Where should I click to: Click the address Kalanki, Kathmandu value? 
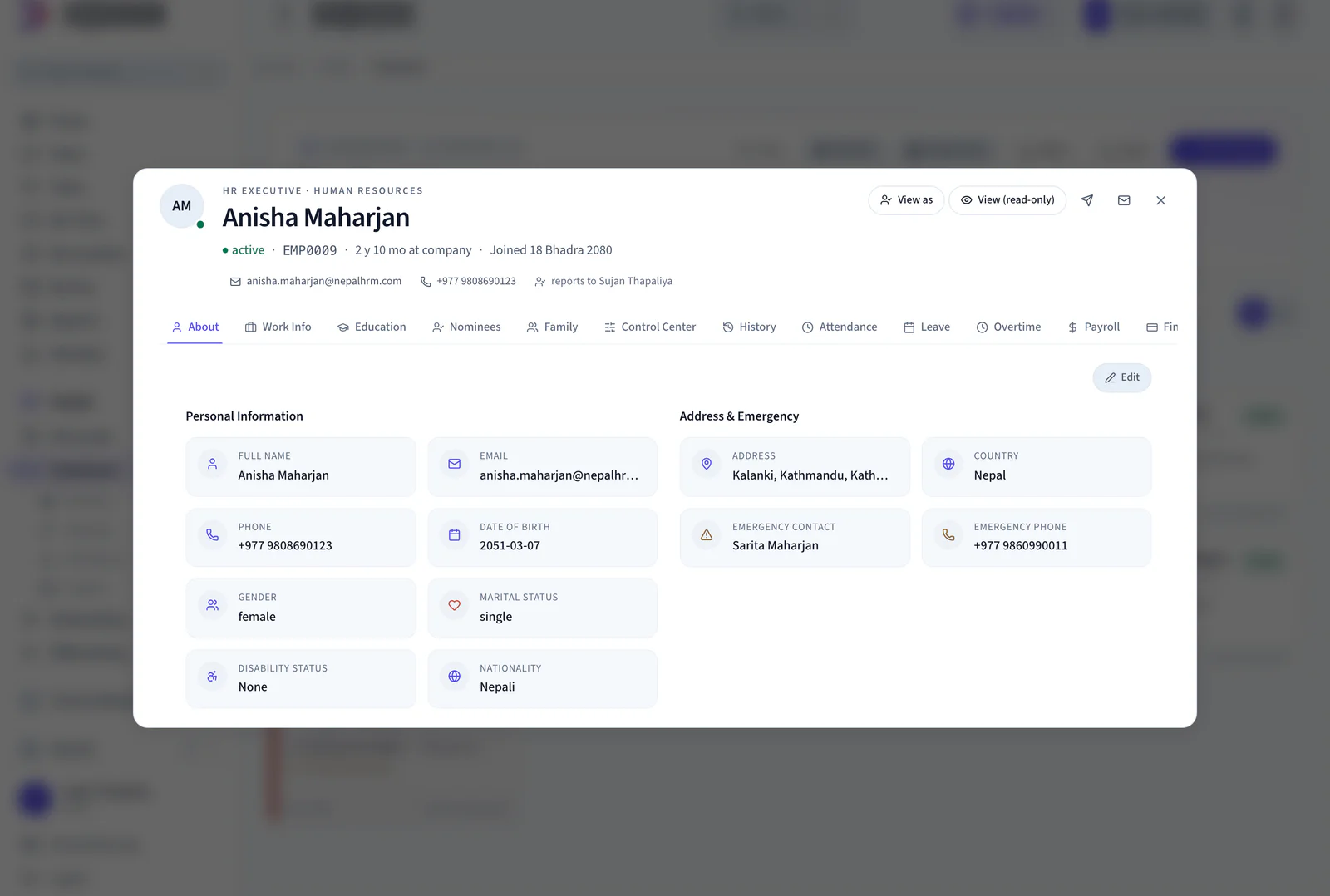810,475
